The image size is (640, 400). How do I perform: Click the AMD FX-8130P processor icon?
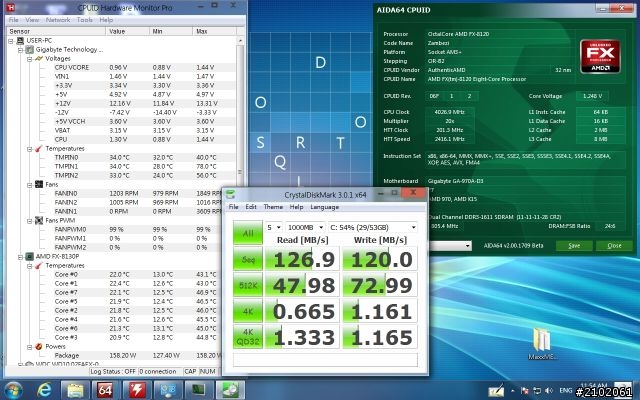point(29,256)
